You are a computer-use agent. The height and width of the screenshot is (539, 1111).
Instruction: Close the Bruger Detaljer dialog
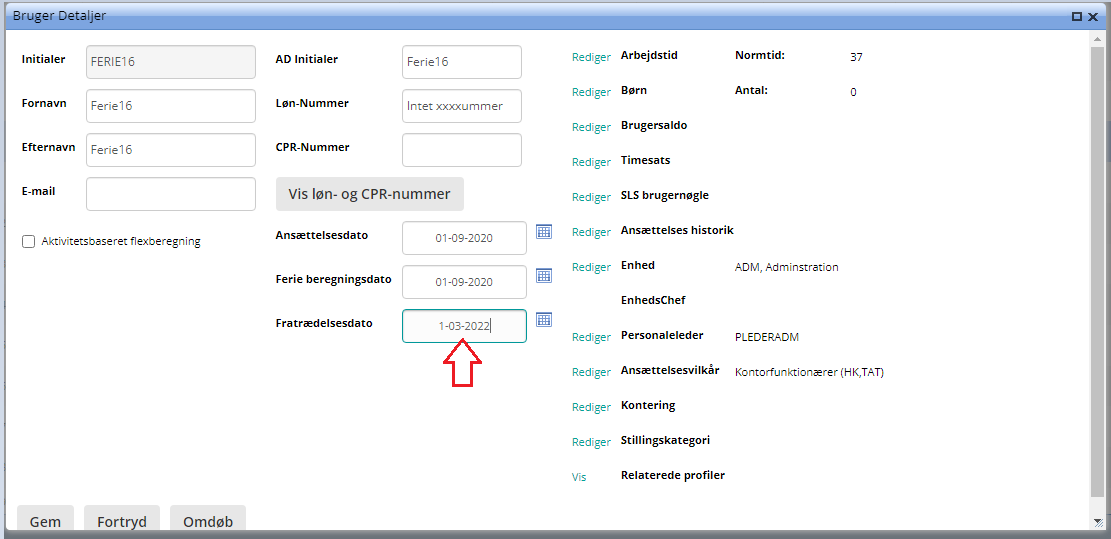1093,17
